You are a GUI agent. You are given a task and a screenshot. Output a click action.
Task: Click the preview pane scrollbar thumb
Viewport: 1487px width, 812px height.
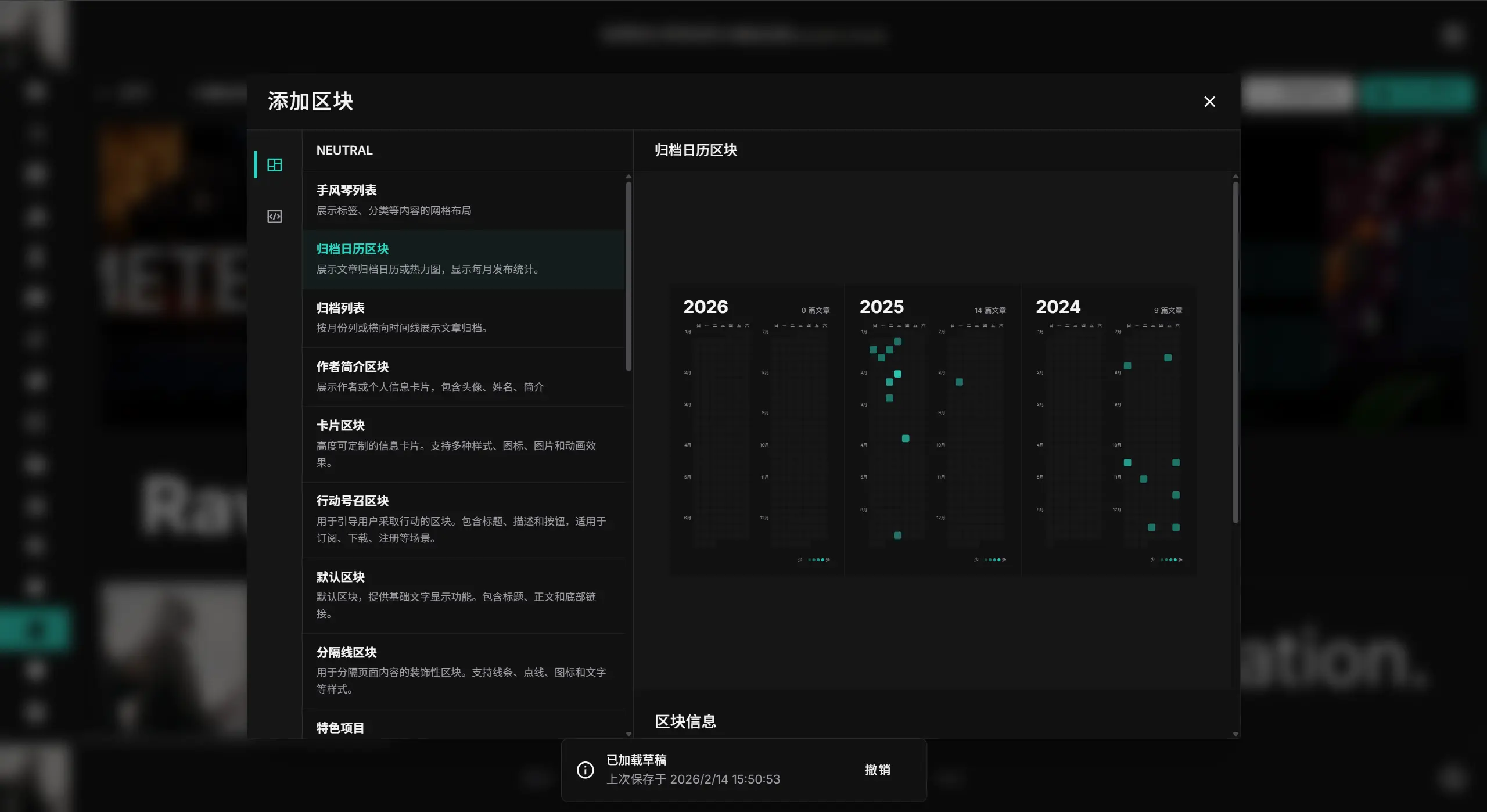click(1235, 352)
